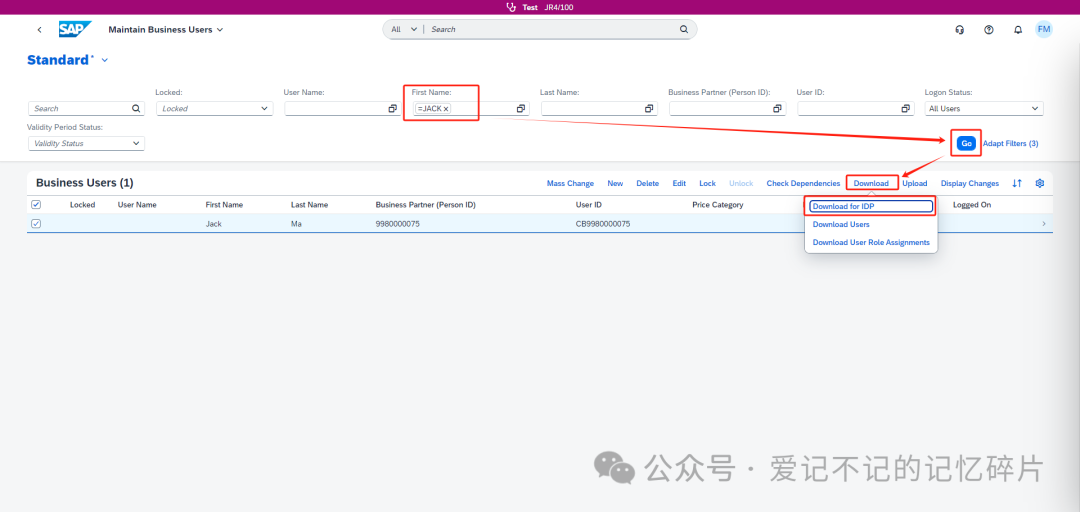Viewport: 1080px width, 512px height.
Task: Open Adapt Filters (3)
Action: coord(1010,143)
